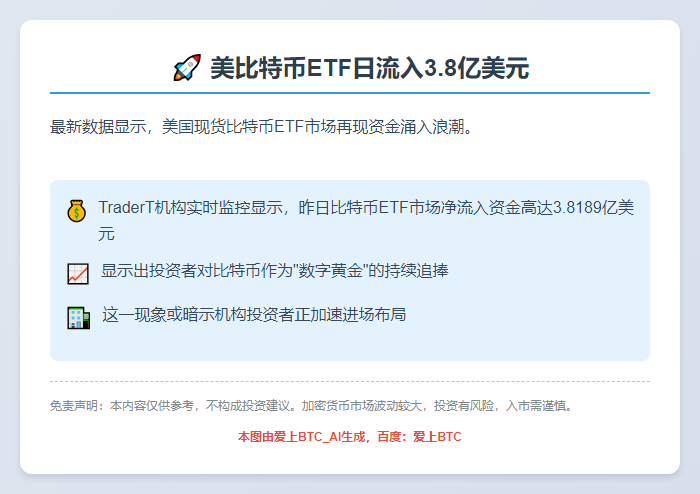This screenshot has width=700, height=494.
Task: Click the line mentioning "数字黄金"
Action: pos(275,271)
